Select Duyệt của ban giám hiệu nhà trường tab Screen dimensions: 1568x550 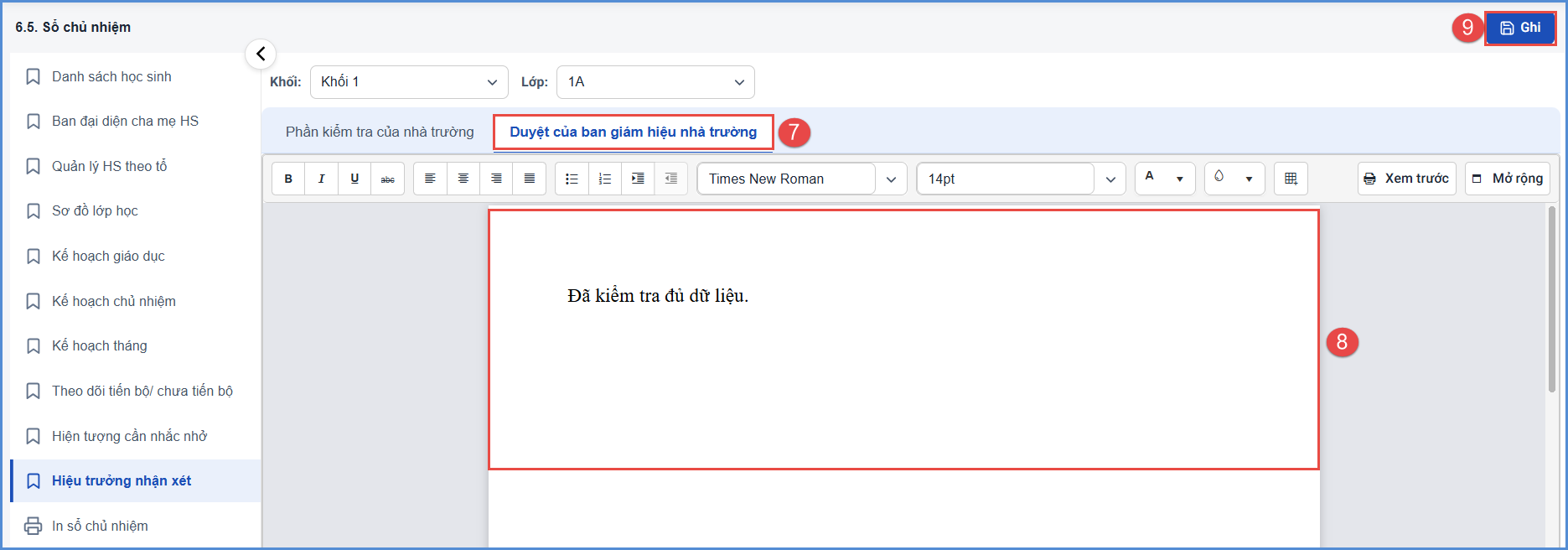point(633,132)
